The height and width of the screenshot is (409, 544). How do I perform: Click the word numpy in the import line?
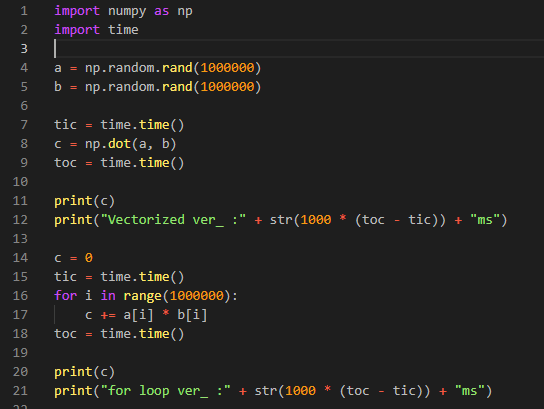pos(127,11)
